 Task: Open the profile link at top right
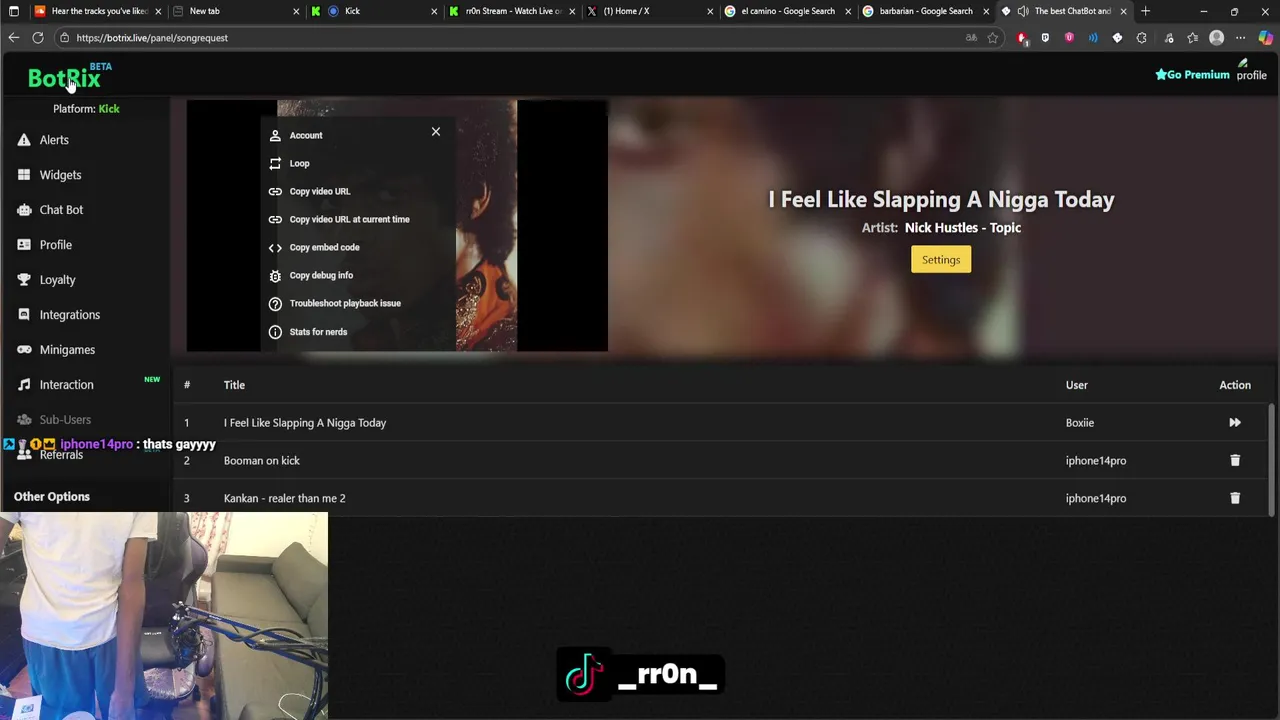click(x=1251, y=71)
